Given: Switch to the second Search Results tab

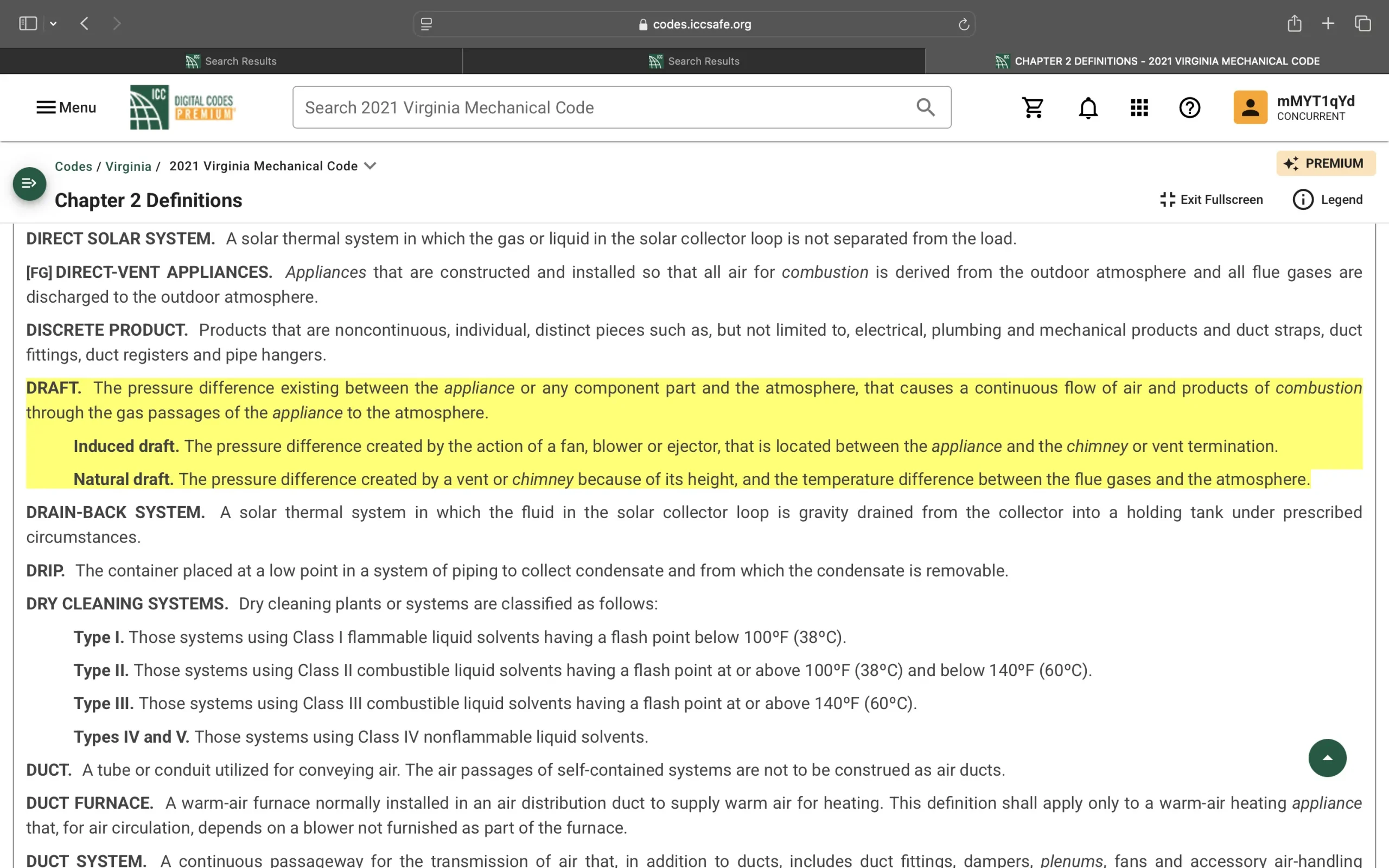Looking at the screenshot, I should click(693, 61).
